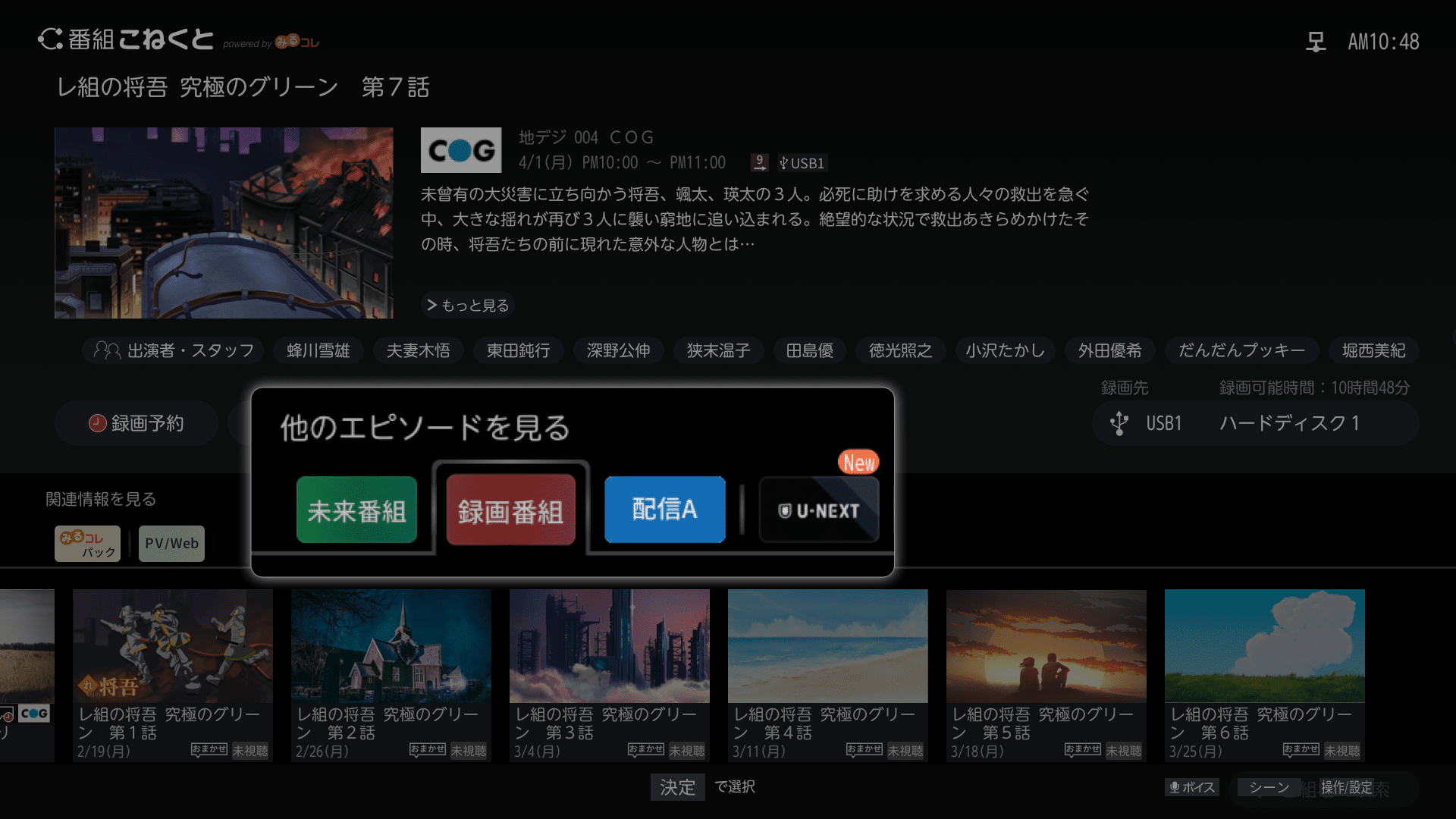This screenshot has height=819, width=1456.
Task: Click the COG channel logo
Action: (x=461, y=150)
